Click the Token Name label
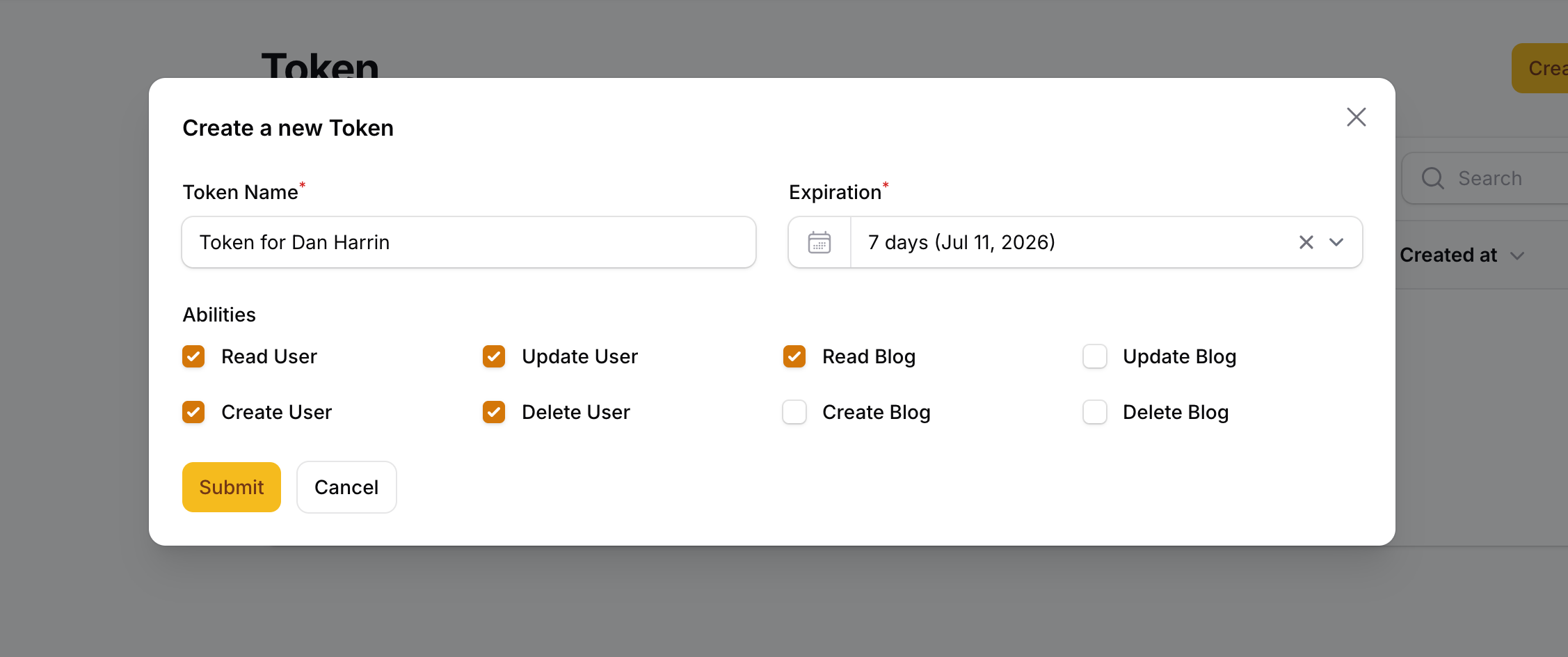Screen dimensions: 1568x657 click(240, 192)
